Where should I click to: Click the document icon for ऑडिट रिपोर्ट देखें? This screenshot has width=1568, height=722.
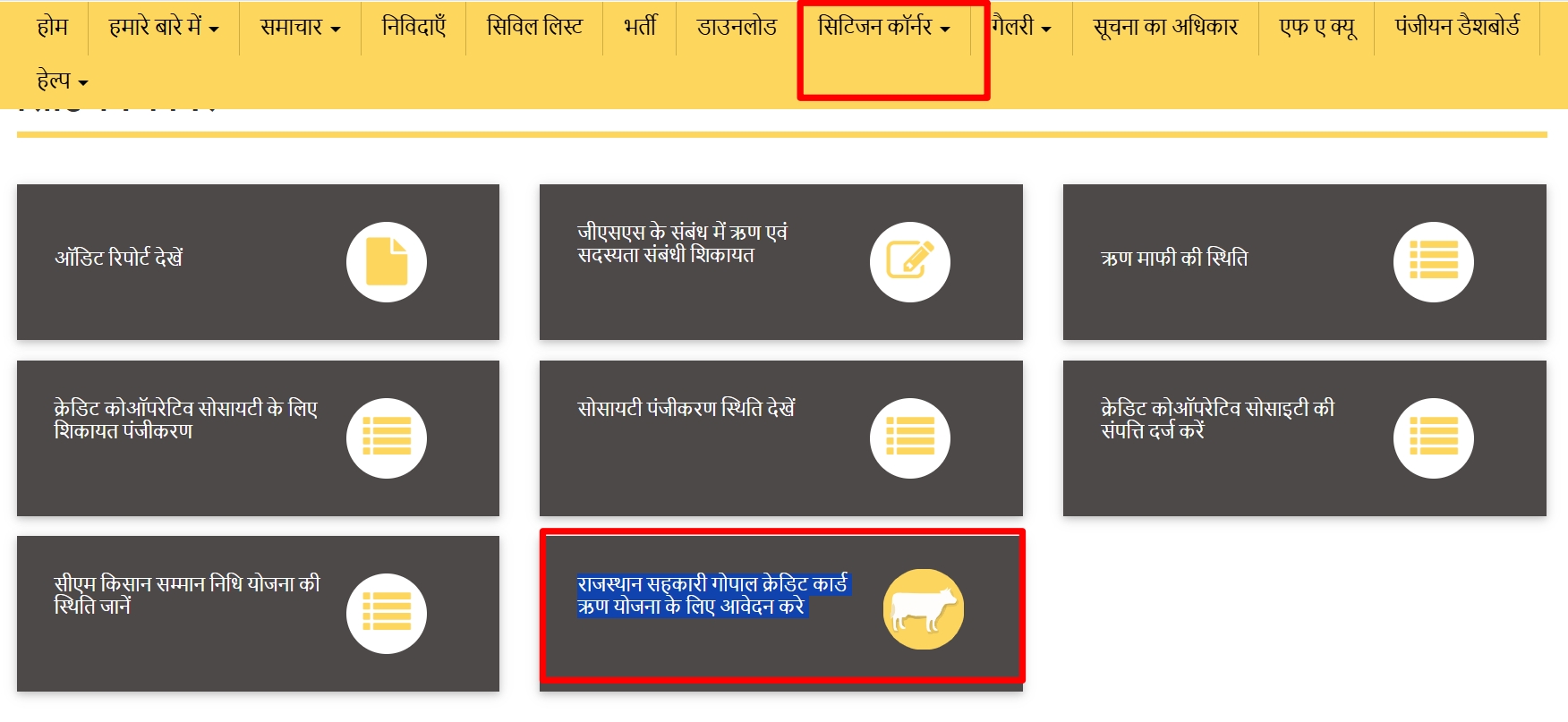pyautogui.click(x=386, y=262)
